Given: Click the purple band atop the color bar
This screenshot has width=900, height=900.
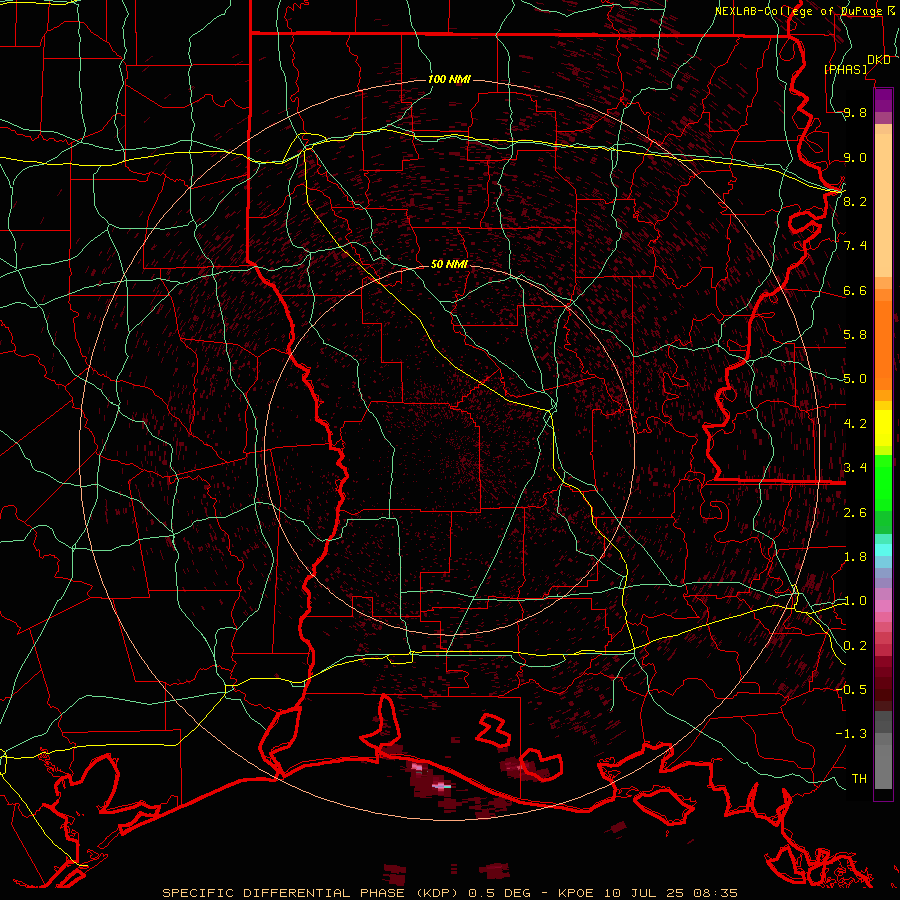Looking at the screenshot, I should [x=883, y=100].
